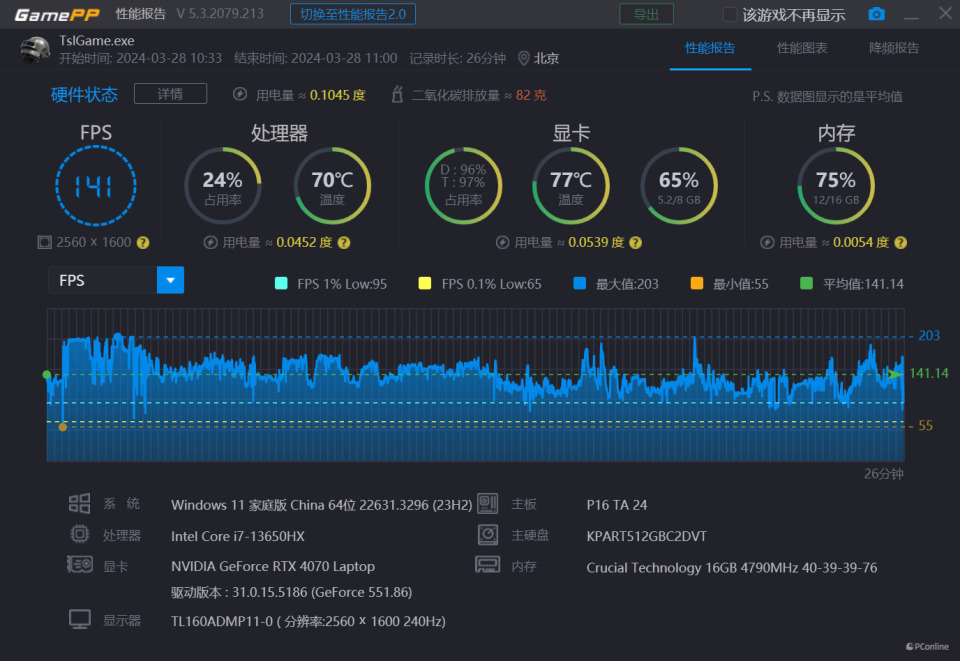Click the 切换至性能报告2.0 button

click(x=353, y=14)
